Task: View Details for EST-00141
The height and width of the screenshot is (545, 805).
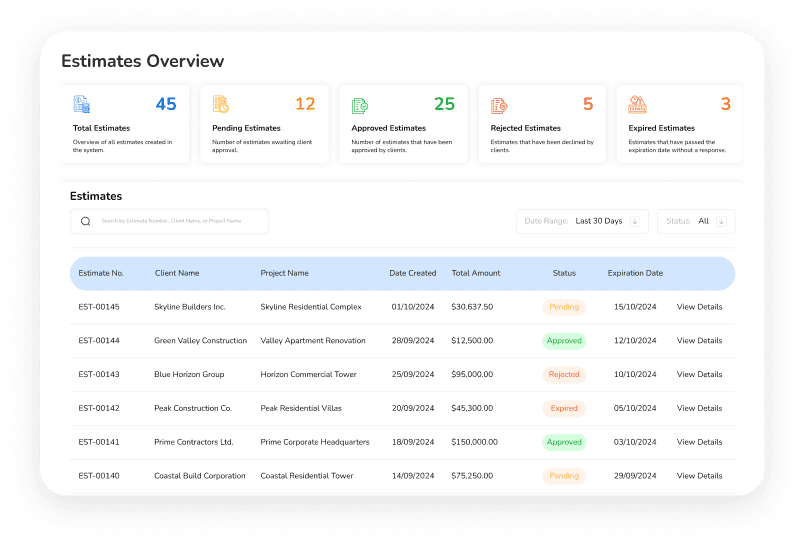Action: [699, 442]
